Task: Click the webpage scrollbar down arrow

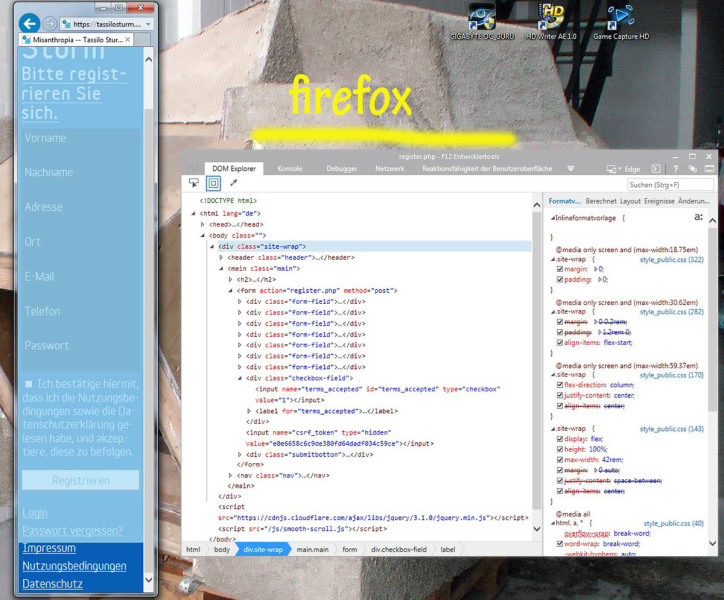Action: pyautogui.click(x=148, y=579)
